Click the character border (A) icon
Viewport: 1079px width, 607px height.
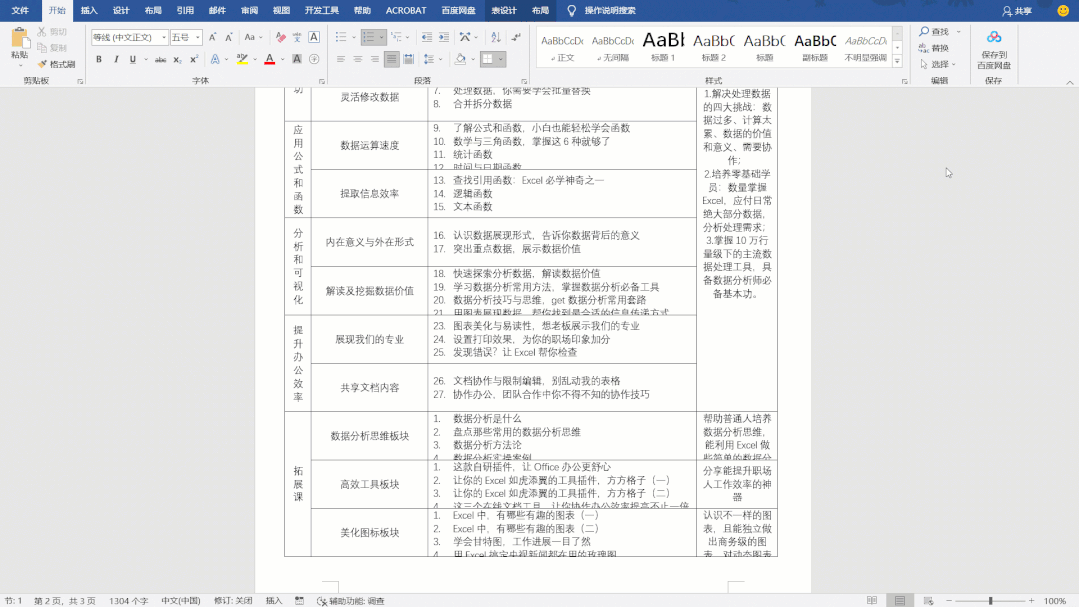click(x=314, y=37)
